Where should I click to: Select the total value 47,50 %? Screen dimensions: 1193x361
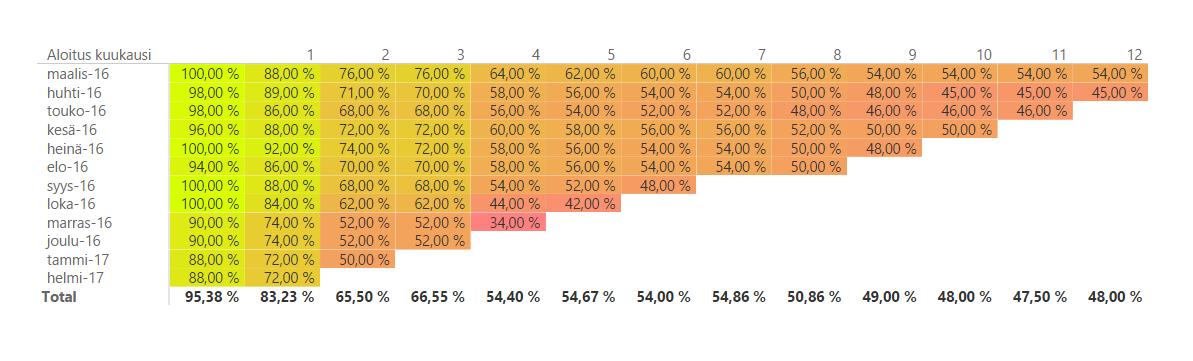[x=1039, y=297]
